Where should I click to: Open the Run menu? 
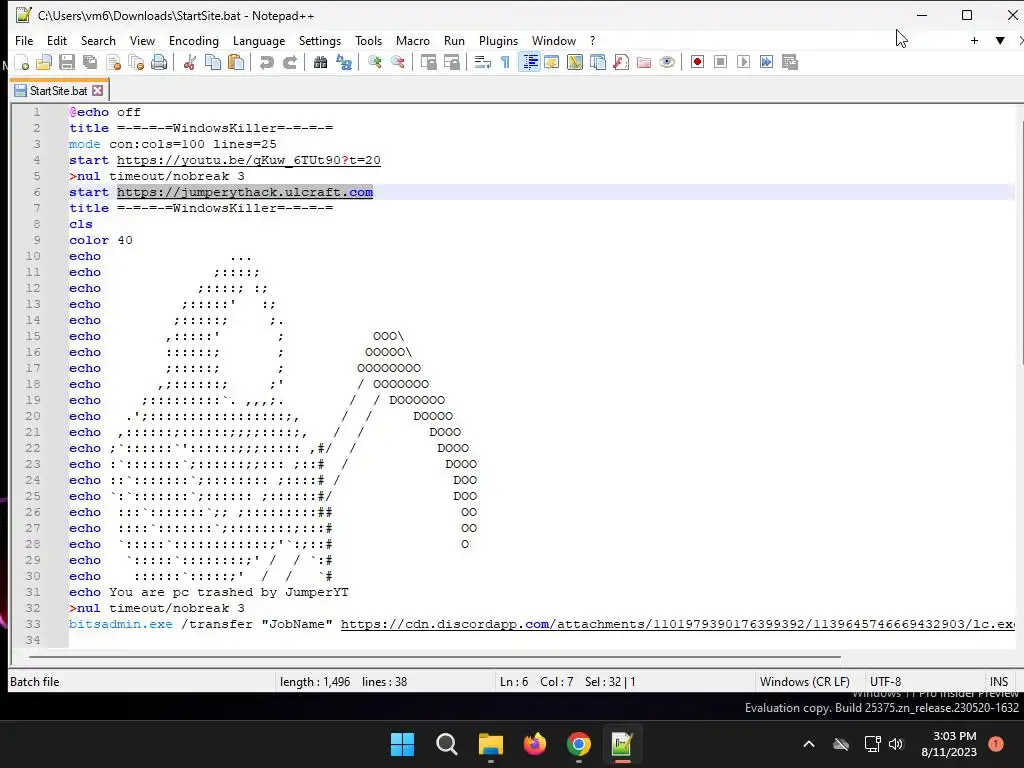click(455, 40)
